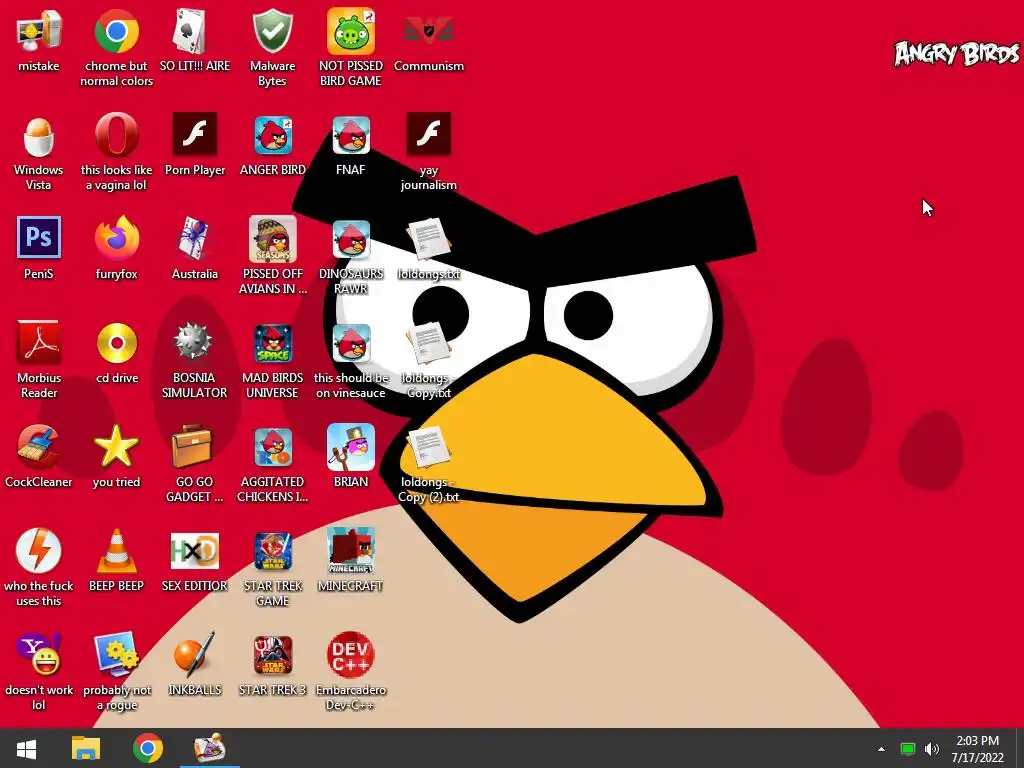Launch the 'furryfox' Firefox icon

[x=116, y=238]
